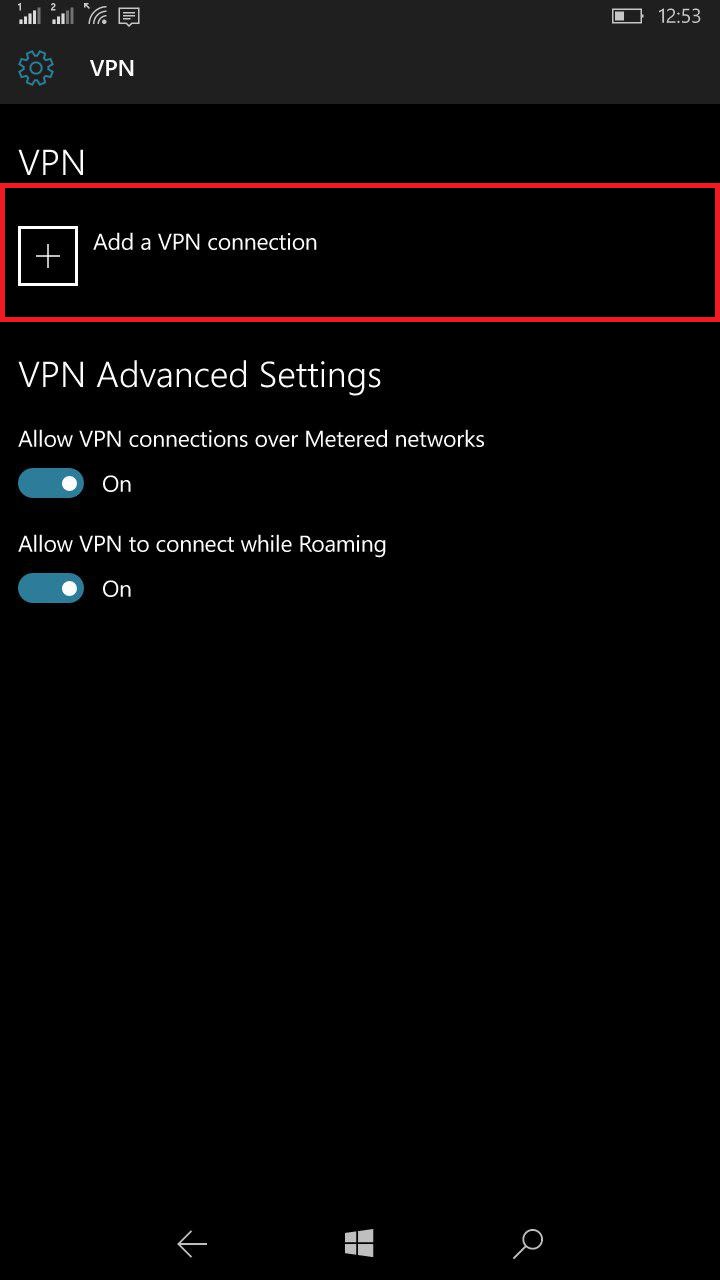Tap the Wi-Fi signal status icon

[x=96, y=15]
